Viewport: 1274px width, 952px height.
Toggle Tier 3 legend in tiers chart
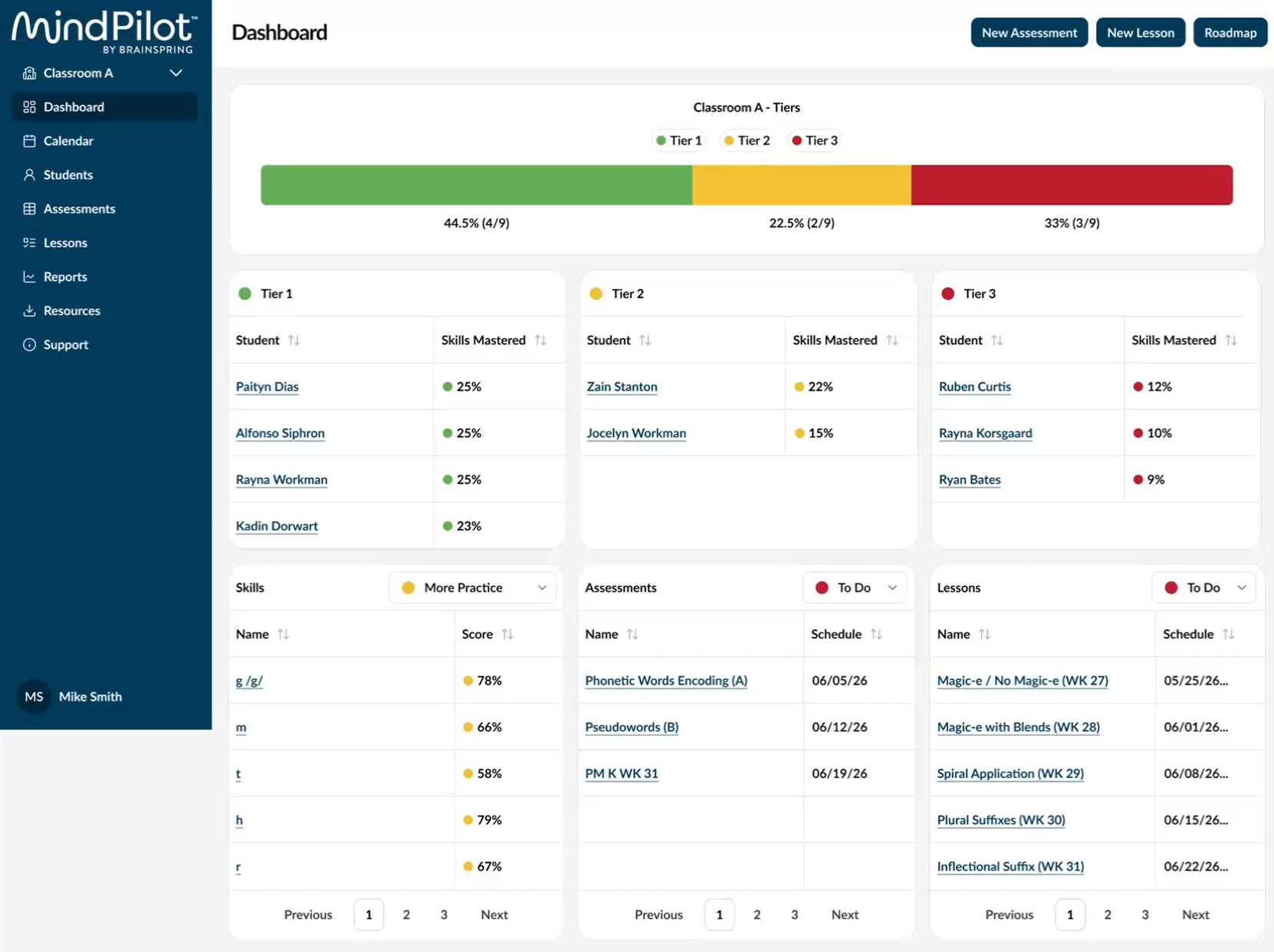click(815, 140)
